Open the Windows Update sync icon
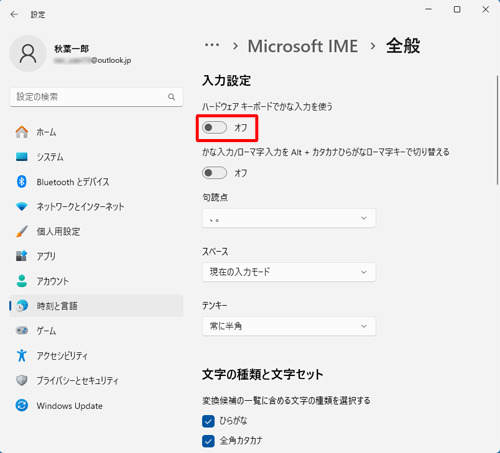The width and height of the screenshot is (500, 453). coord(22,405)
